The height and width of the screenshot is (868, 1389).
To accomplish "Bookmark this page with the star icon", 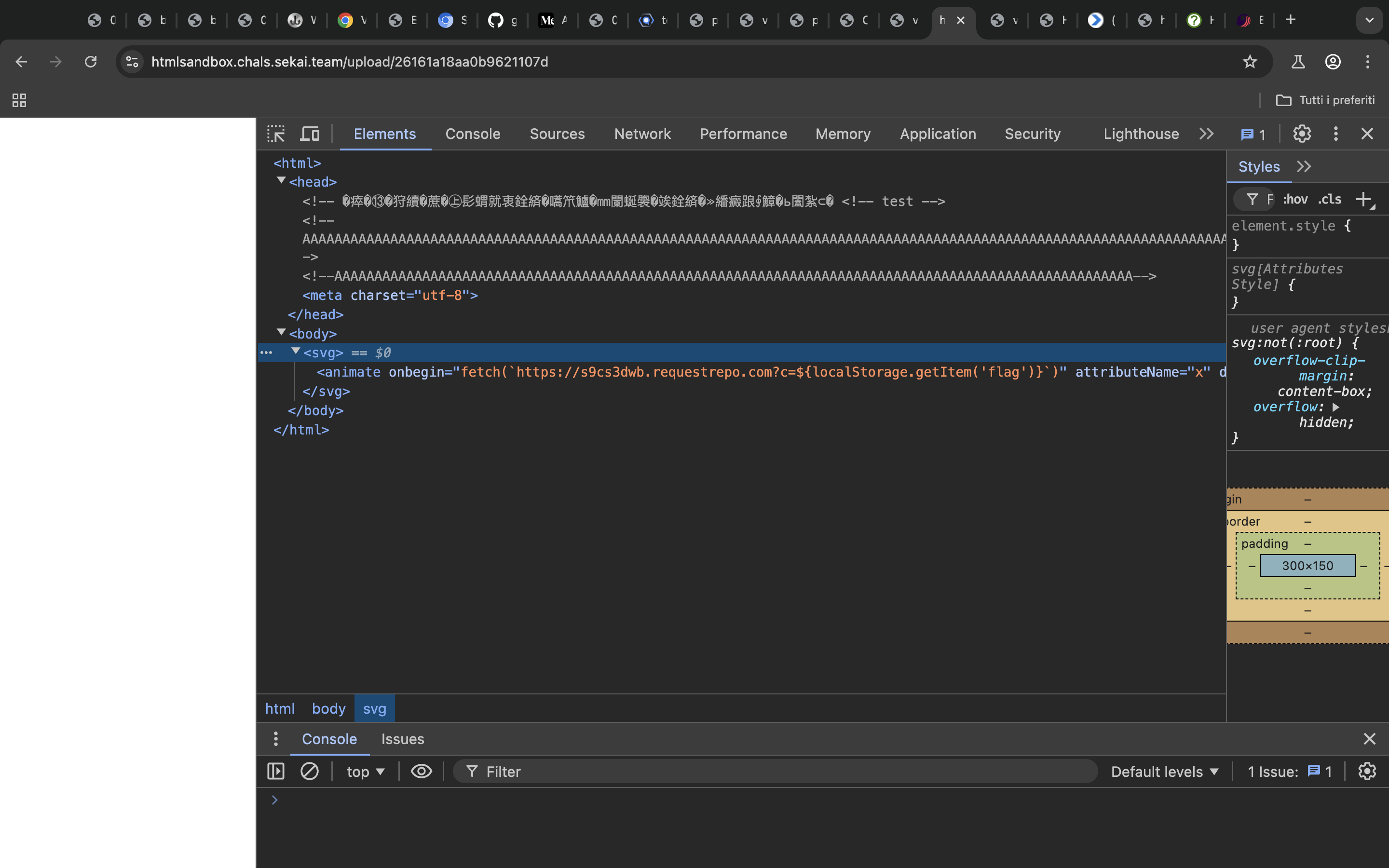I will click(x=1250, y=61).
